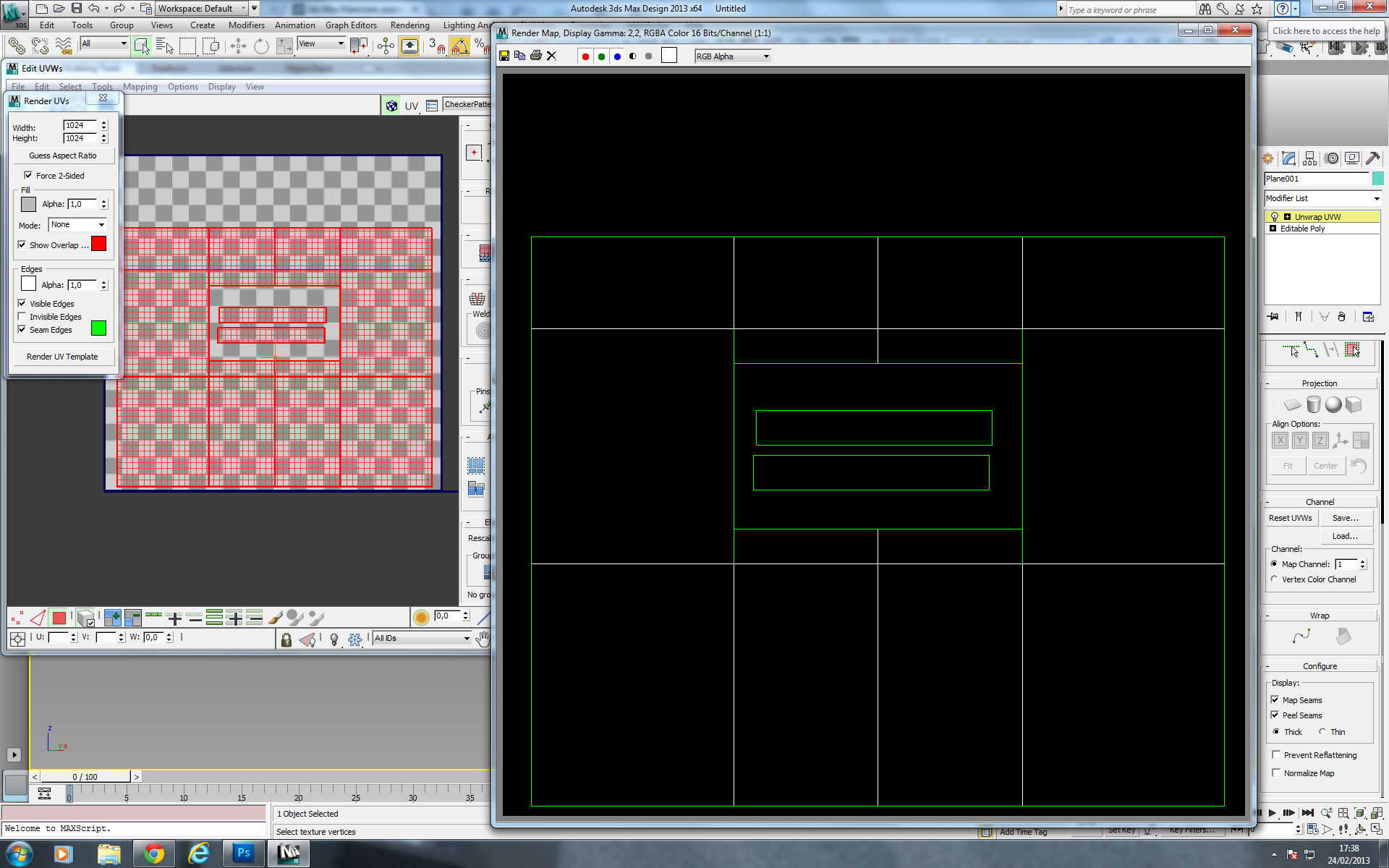Pick the green Seam Edges color swatch
This screenshot has width=1389, height=868.
click(x=98, y=328)
